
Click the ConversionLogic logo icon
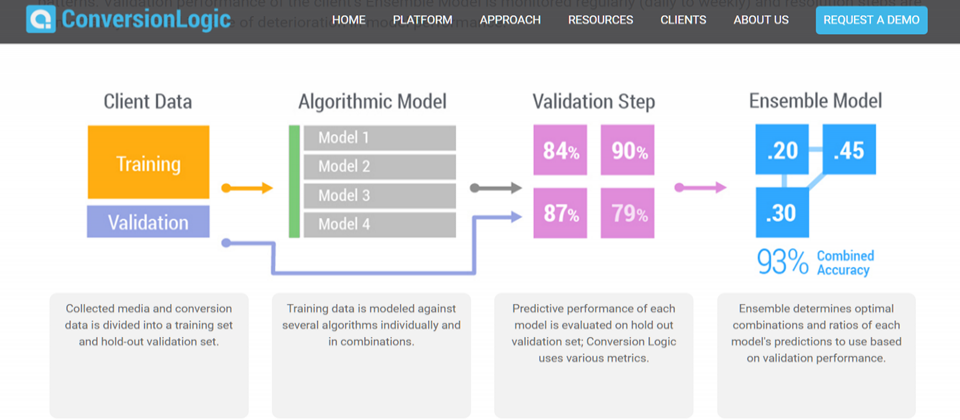click(x=40, y=20)
